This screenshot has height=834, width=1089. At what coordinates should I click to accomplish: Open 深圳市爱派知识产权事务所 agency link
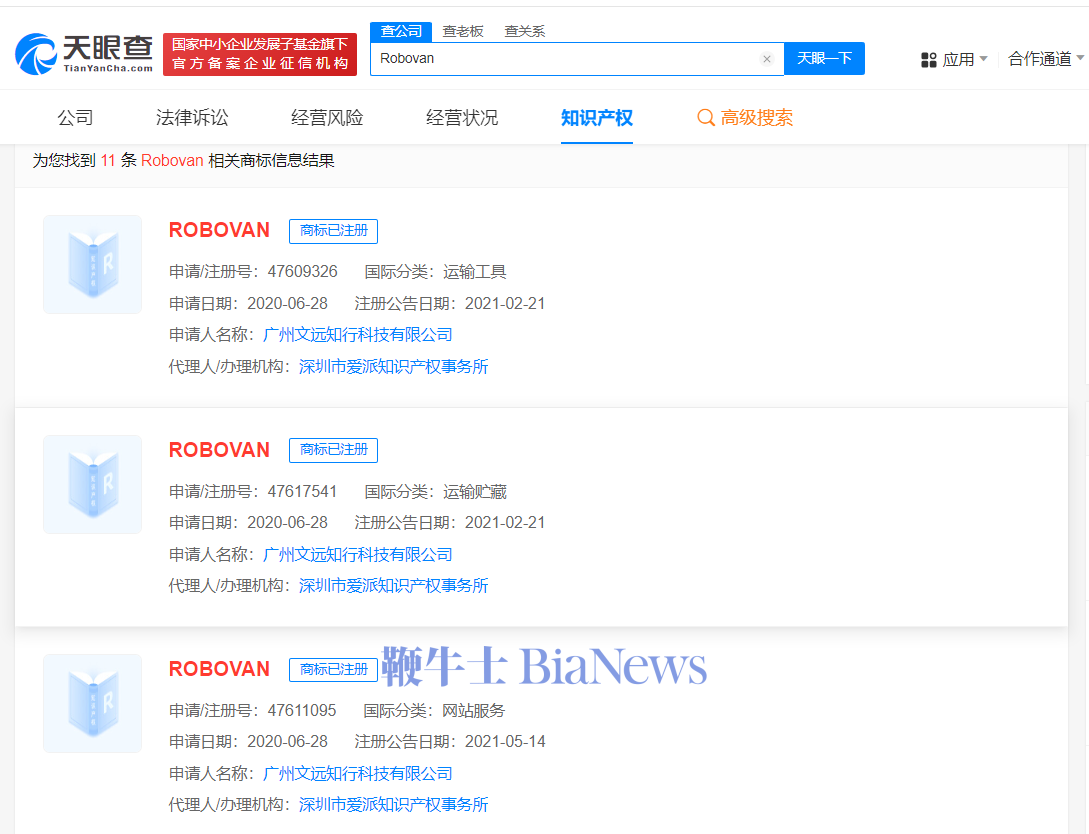392,366
